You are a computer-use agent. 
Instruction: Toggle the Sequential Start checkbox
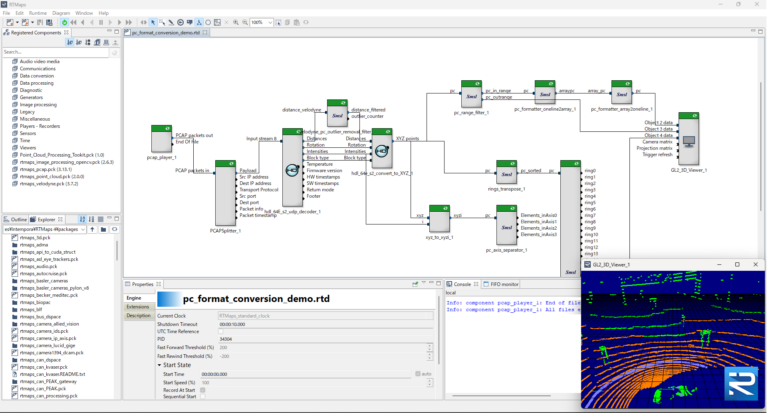[203, 397]
